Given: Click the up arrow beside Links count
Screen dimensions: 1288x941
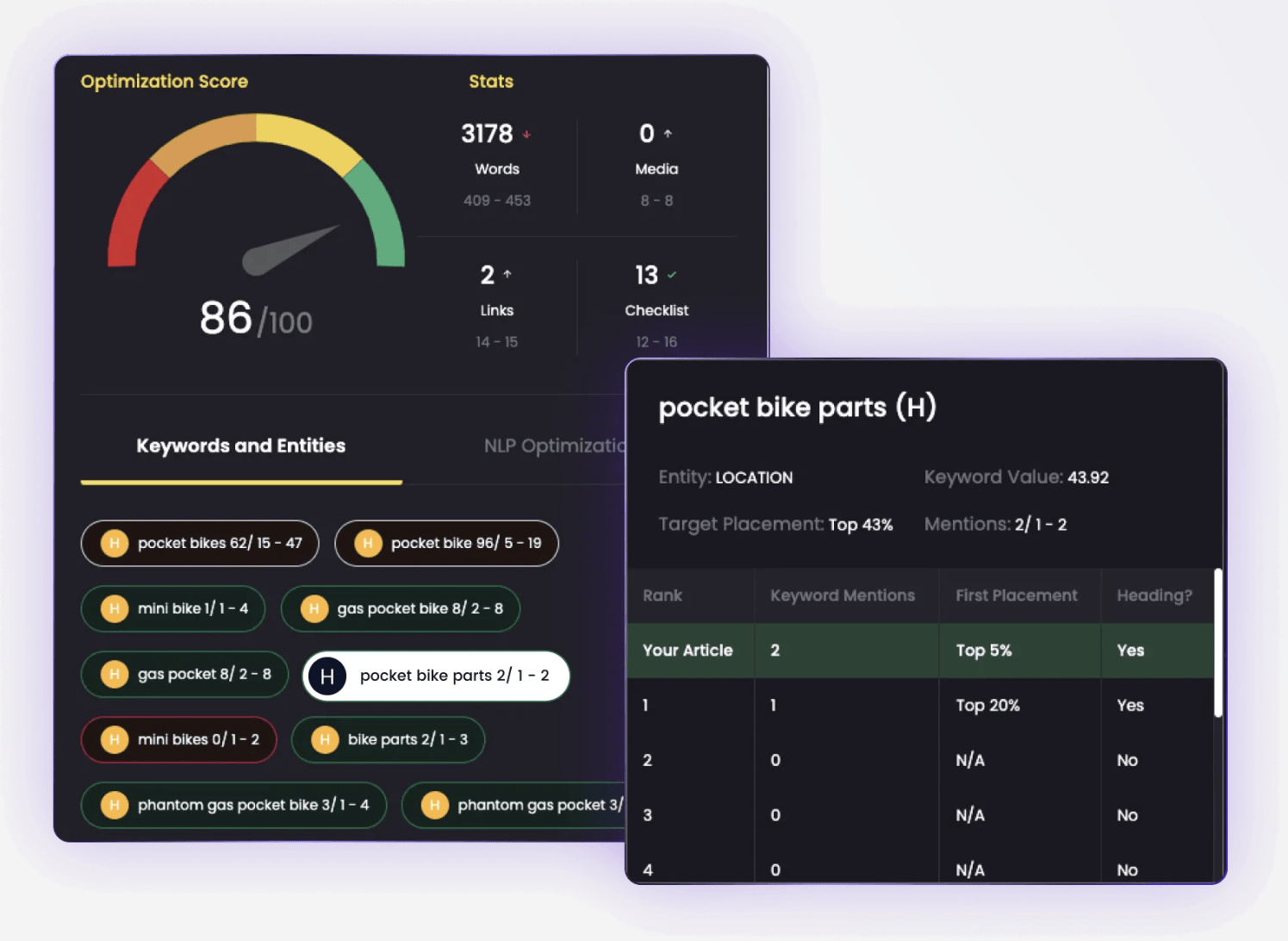Looking at the screenshot, I should tap(507, 274).
